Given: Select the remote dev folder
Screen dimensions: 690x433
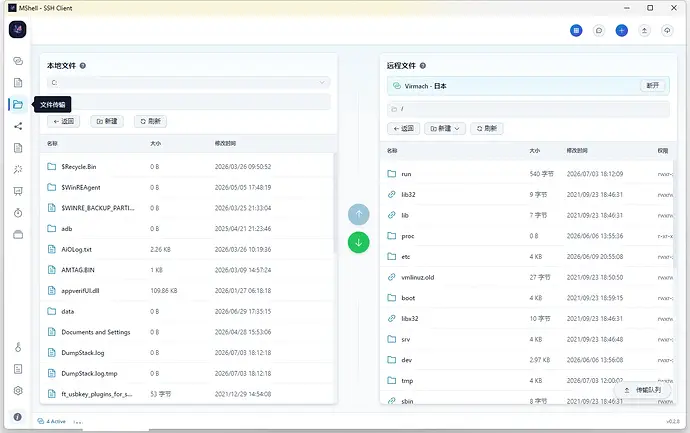Looking at the screenshot, I should click(x=527, y=360).
